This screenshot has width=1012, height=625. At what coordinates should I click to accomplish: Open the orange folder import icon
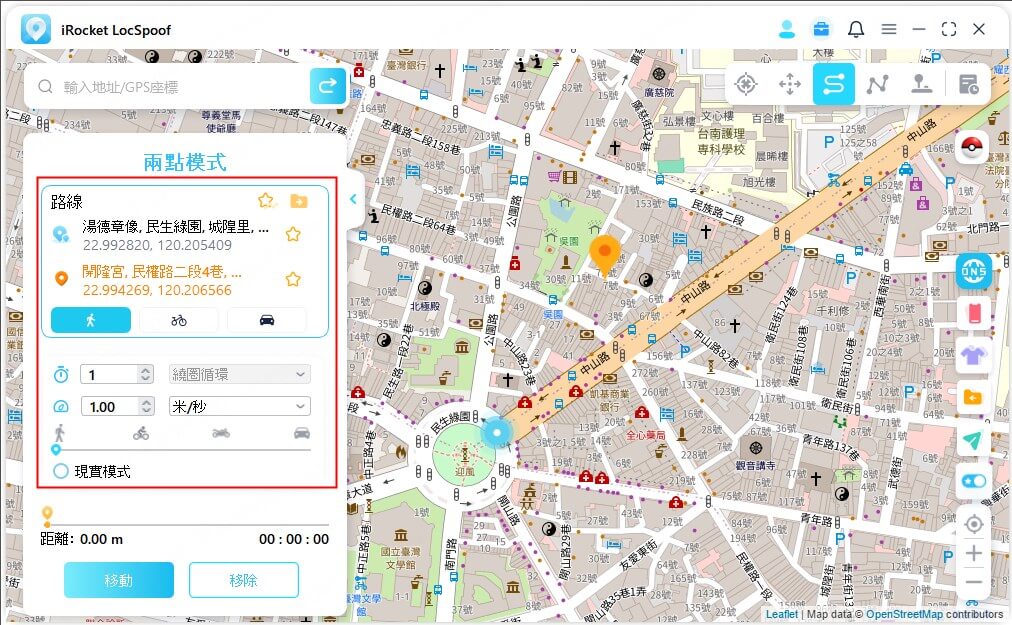click(973, 397)
